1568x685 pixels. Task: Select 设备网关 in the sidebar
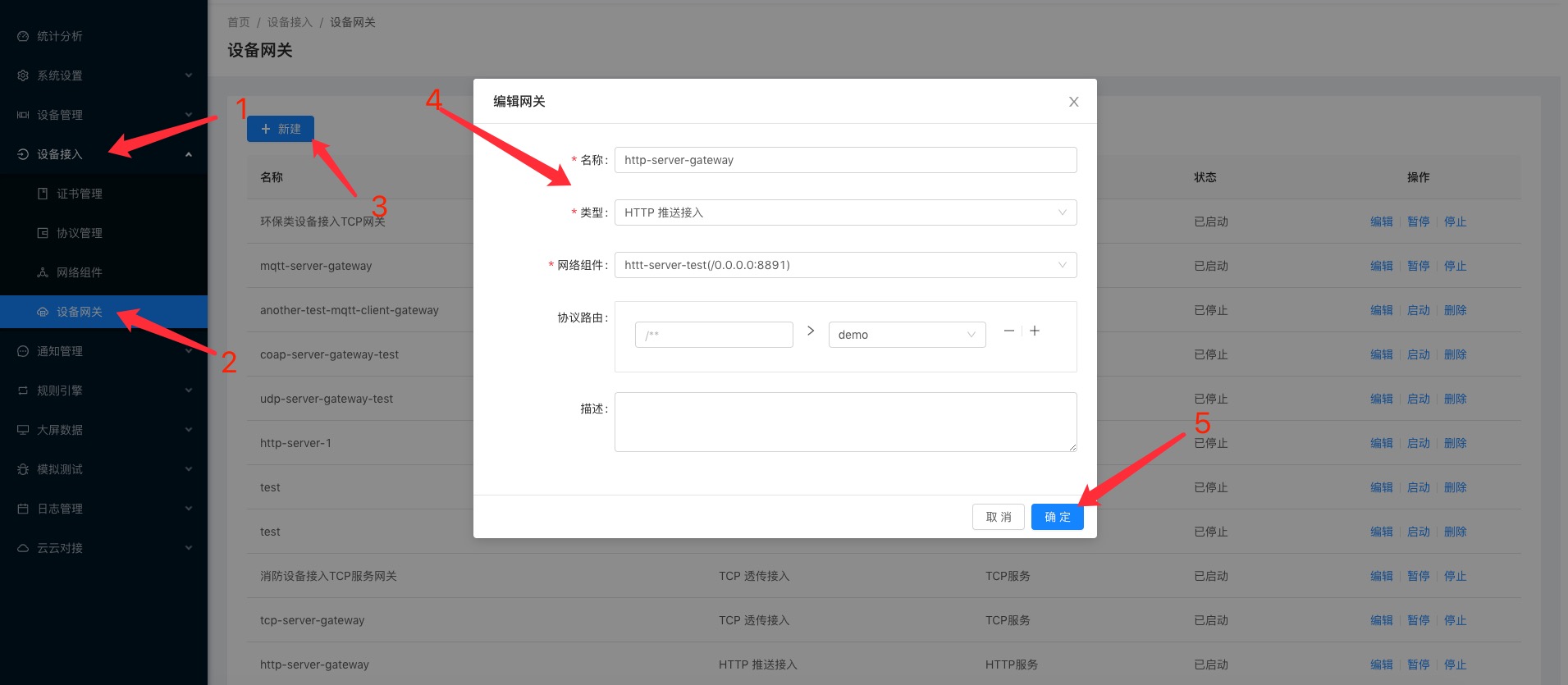[80, 312]
